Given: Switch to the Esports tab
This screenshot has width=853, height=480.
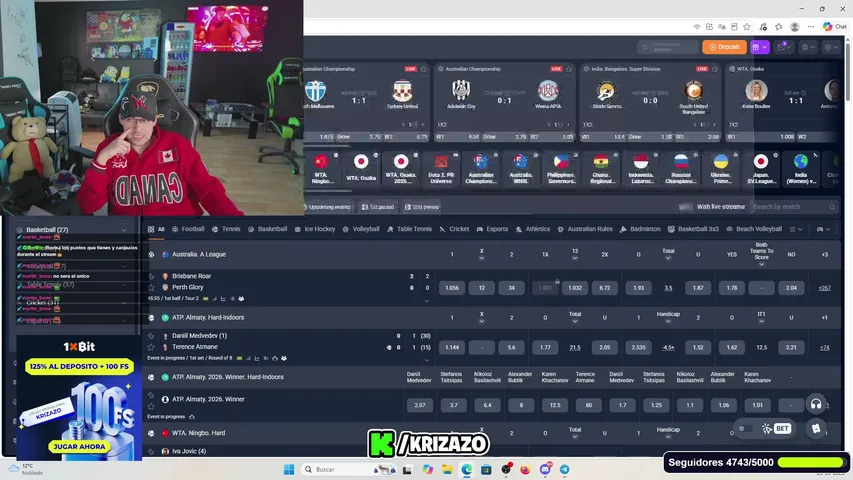Looking at the screenshot, I should coord(492,229).
